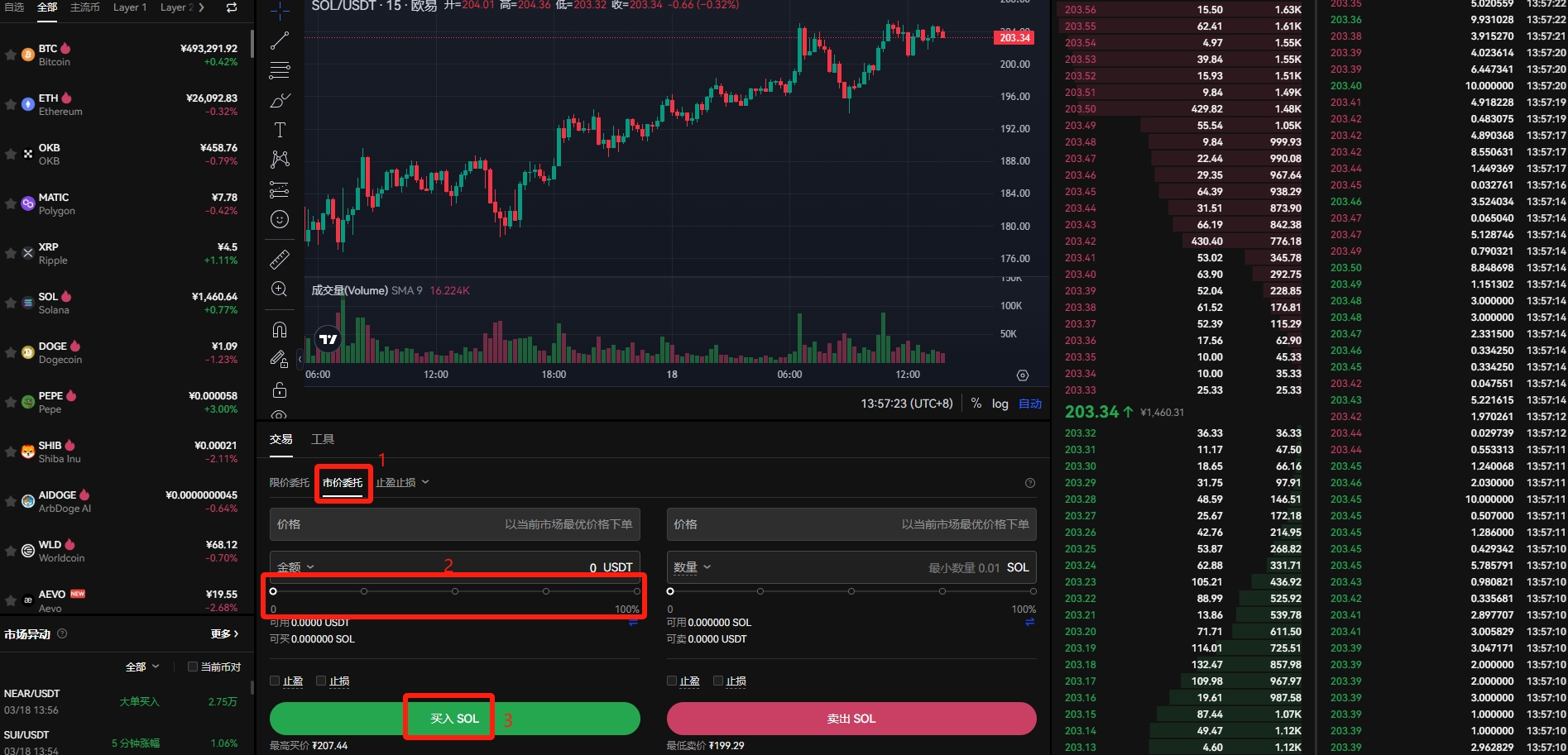The width and height of the screenshot is (1568, 755).
Task: Expand more coin category tabs arrow
Action: (x=201, y=7)
